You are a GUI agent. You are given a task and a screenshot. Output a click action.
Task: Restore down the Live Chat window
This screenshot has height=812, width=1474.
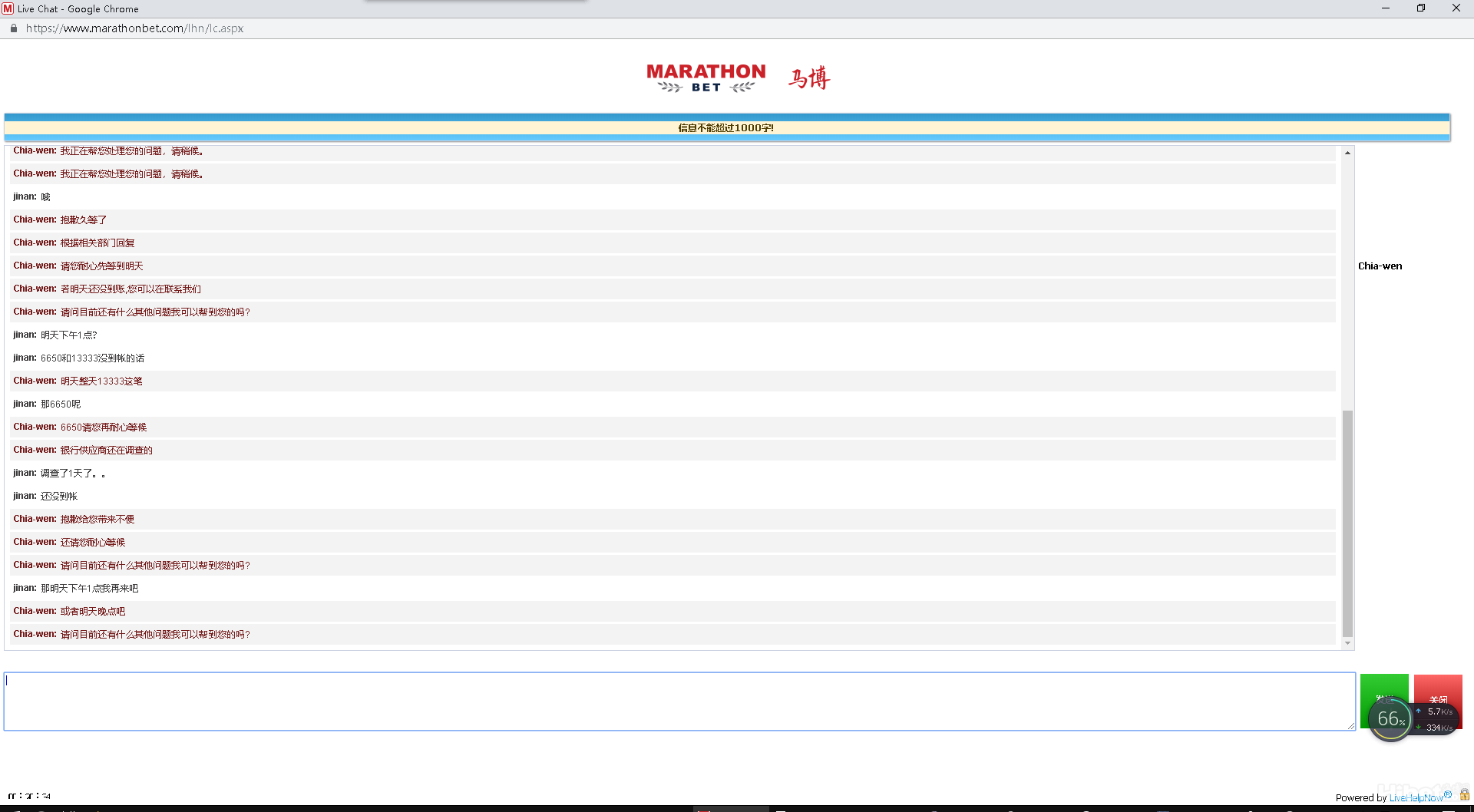tap(1420, 8)
